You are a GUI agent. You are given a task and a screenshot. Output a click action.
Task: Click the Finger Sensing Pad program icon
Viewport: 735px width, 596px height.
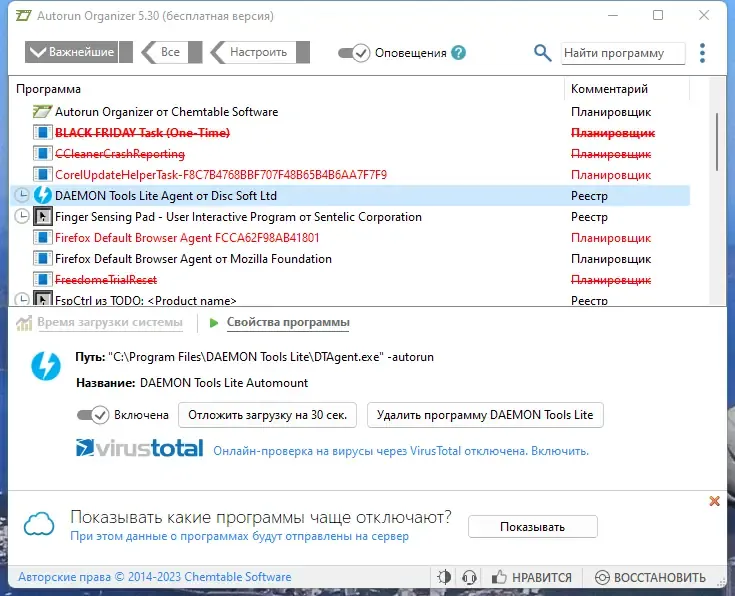(x=43, y=217)
